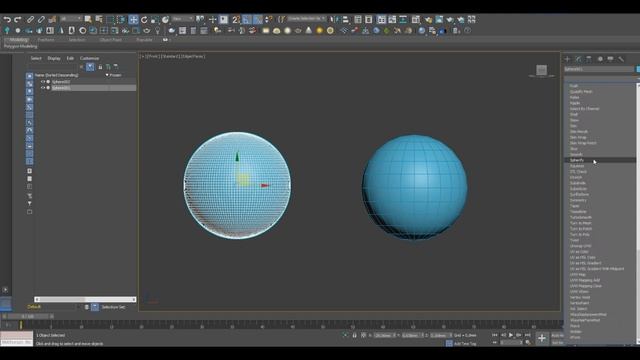Open the Utilities wrench panel tab

[x=621, y=59]
